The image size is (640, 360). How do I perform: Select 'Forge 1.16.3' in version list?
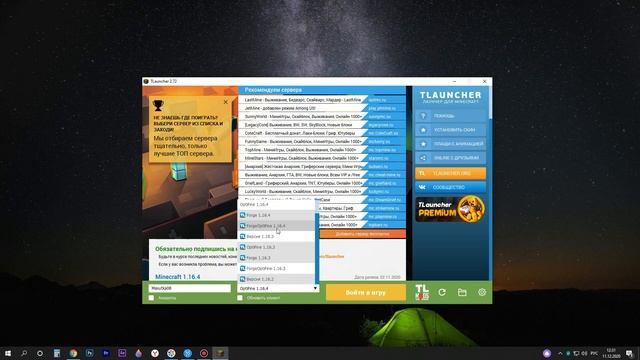[x=276, y=258]
